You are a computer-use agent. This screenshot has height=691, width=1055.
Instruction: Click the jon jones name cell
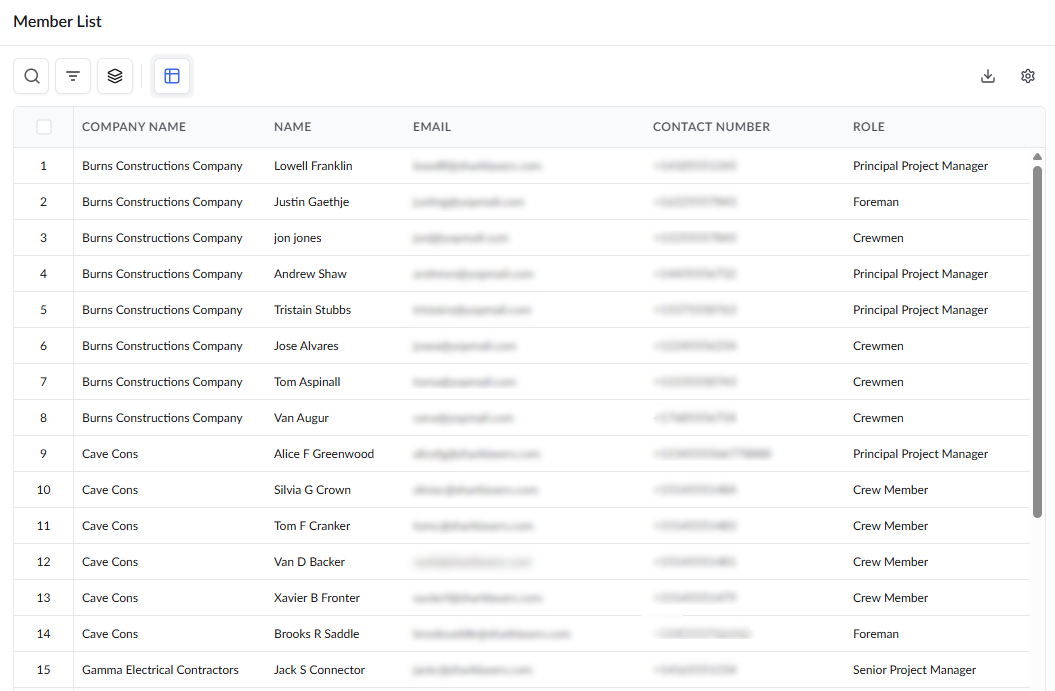coord(297,238)
